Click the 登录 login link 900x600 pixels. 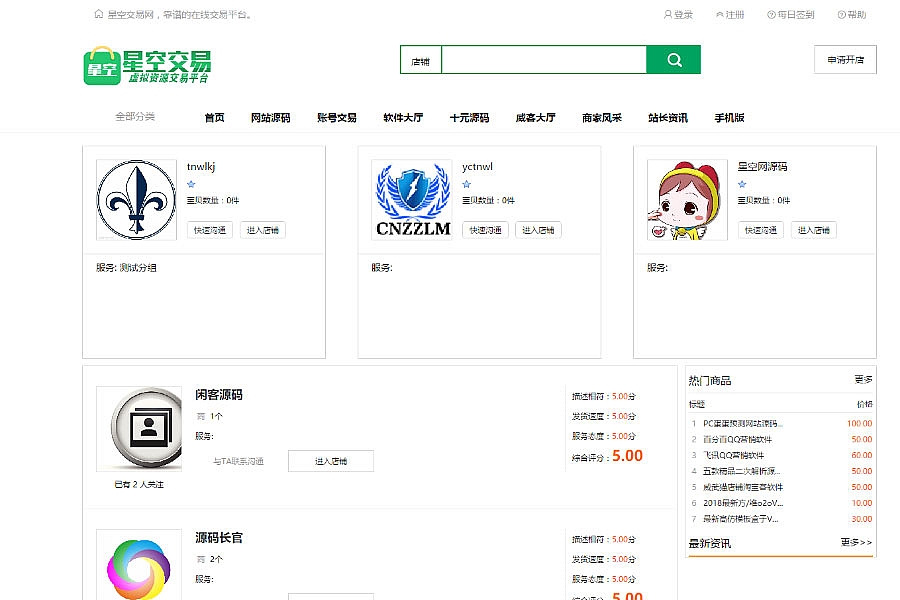click(678, 15)
